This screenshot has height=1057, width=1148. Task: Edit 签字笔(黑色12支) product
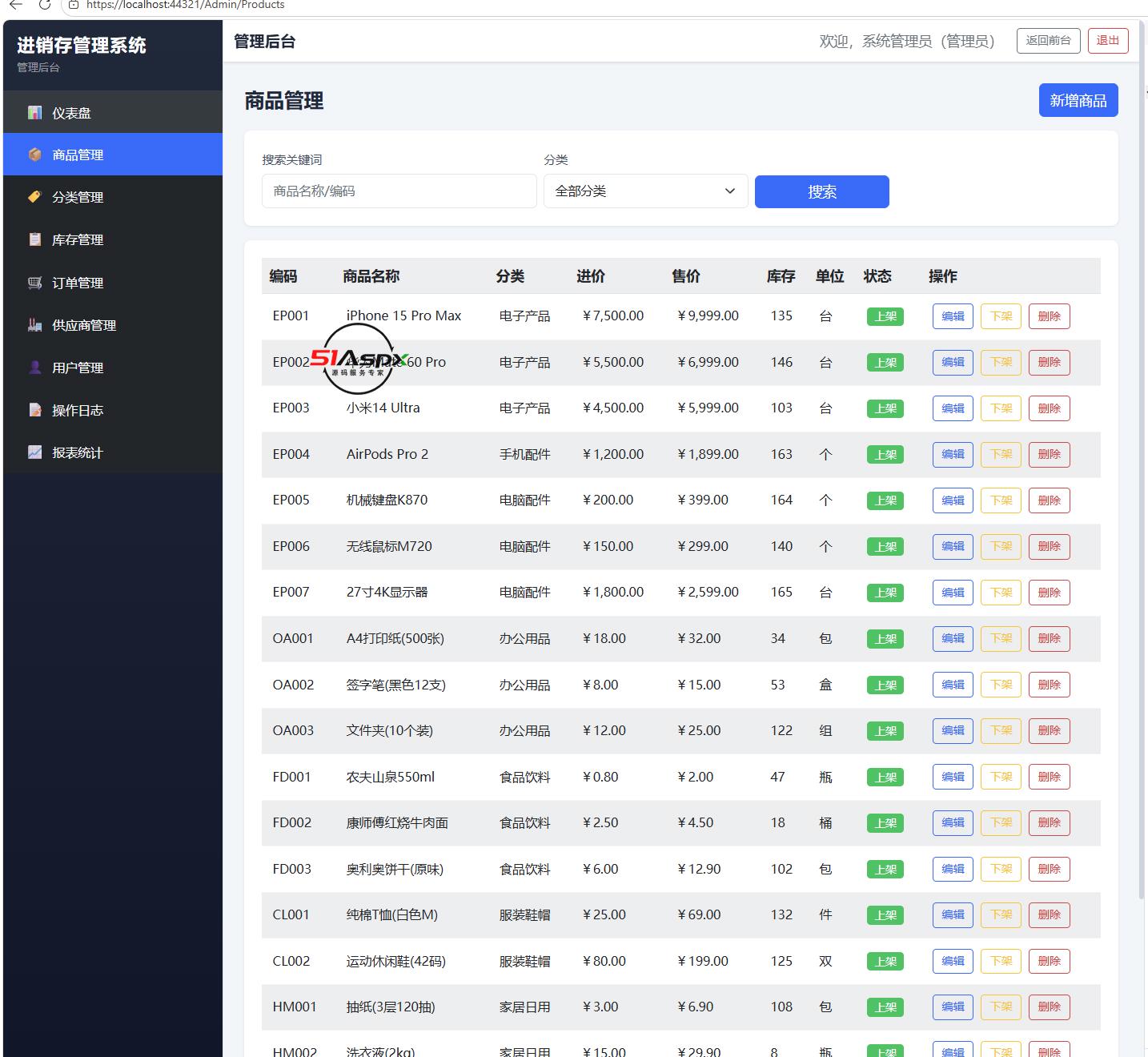point(953,685)
